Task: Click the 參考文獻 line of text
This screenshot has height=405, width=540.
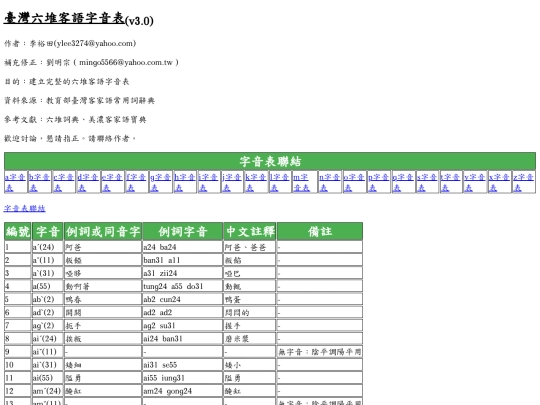Action: [x=75, y=120]
